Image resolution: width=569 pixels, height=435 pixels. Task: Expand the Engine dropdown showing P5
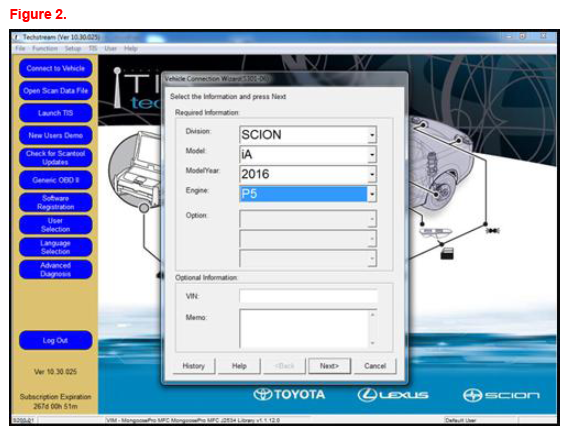[x=308, y=194]
